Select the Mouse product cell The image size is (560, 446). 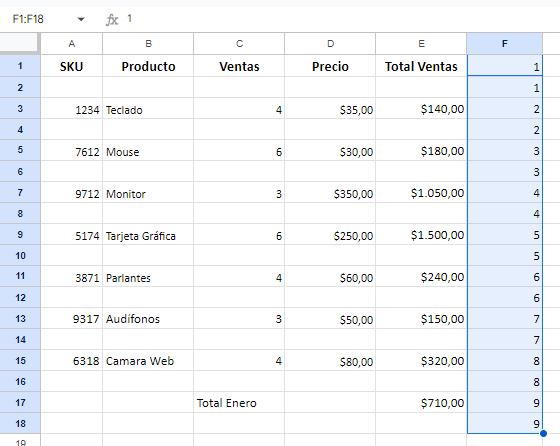pos(148,151)
